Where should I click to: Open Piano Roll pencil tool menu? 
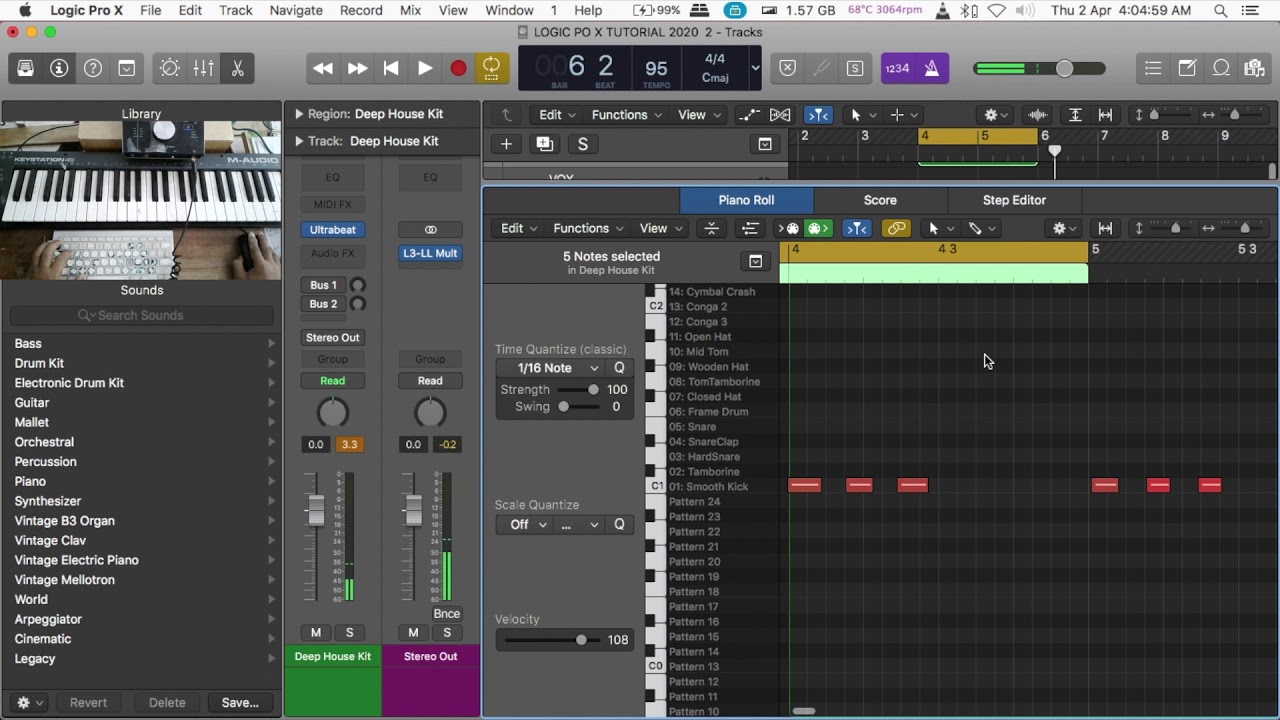(982, 229)
